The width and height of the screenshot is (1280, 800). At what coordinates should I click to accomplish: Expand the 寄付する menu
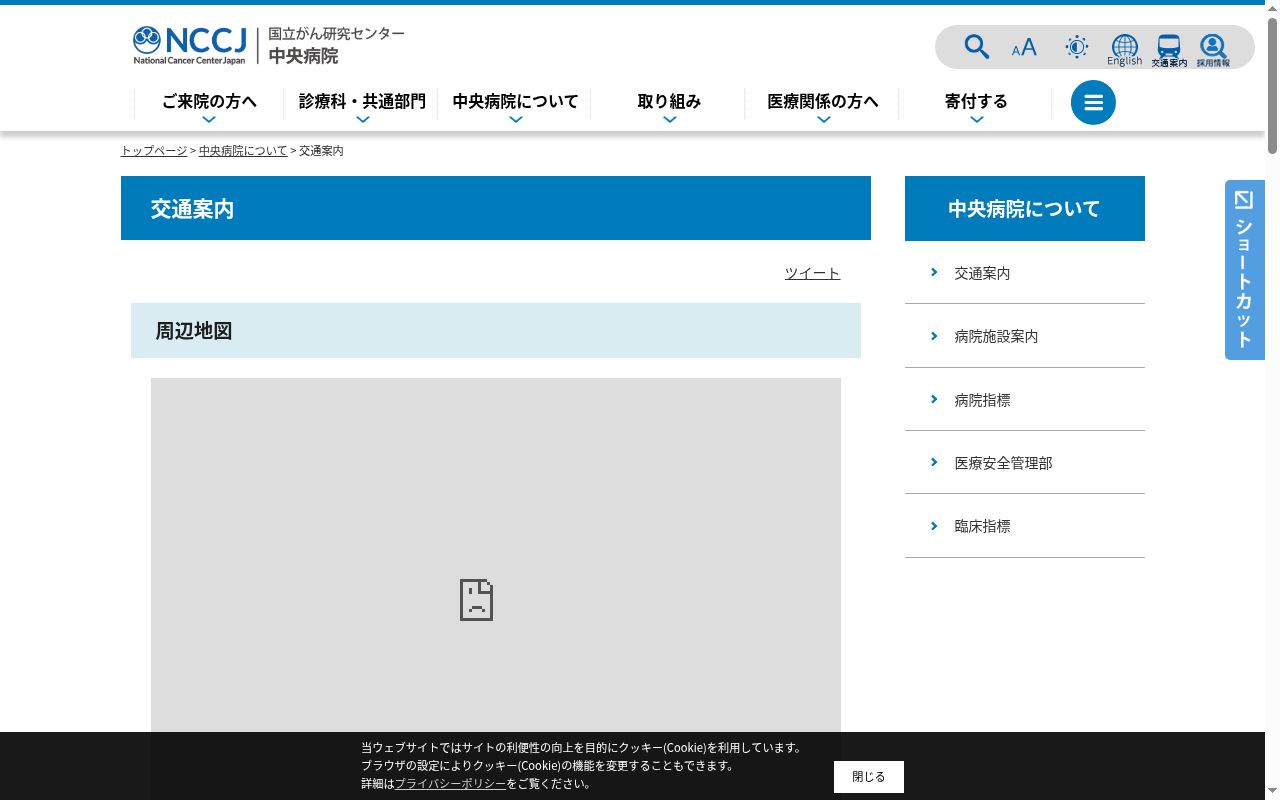pos(976,104)
